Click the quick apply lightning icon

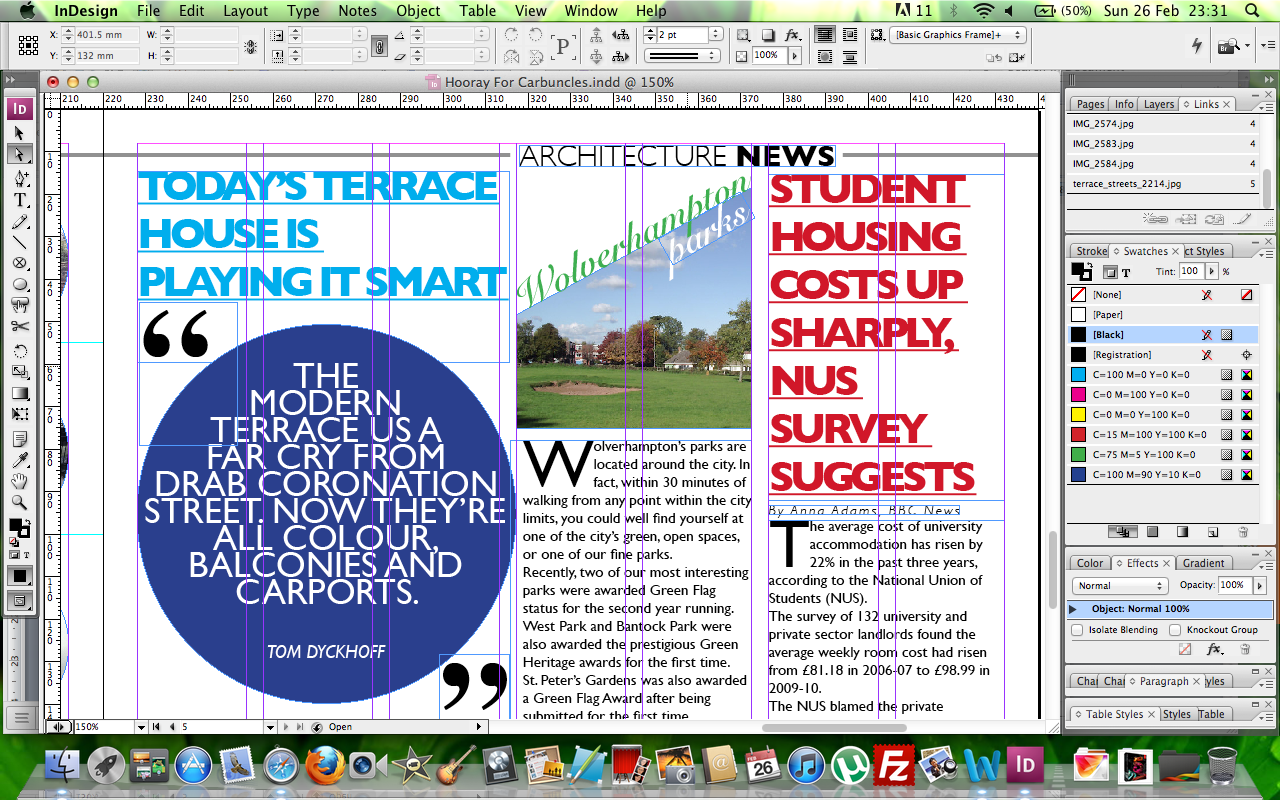1197,45
